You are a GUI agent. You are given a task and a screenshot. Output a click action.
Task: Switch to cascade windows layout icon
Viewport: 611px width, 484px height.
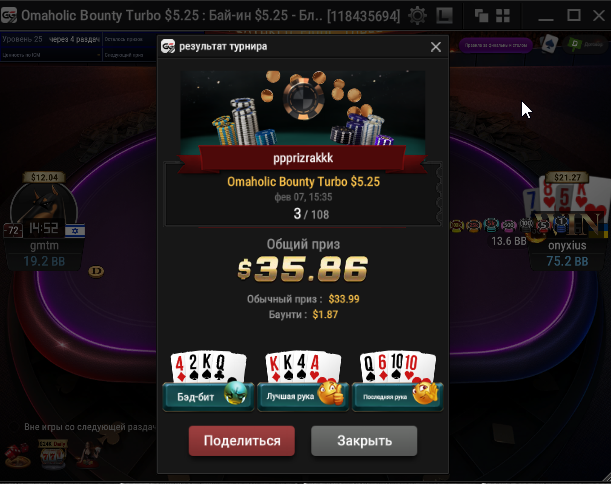(x=481, y=16)
